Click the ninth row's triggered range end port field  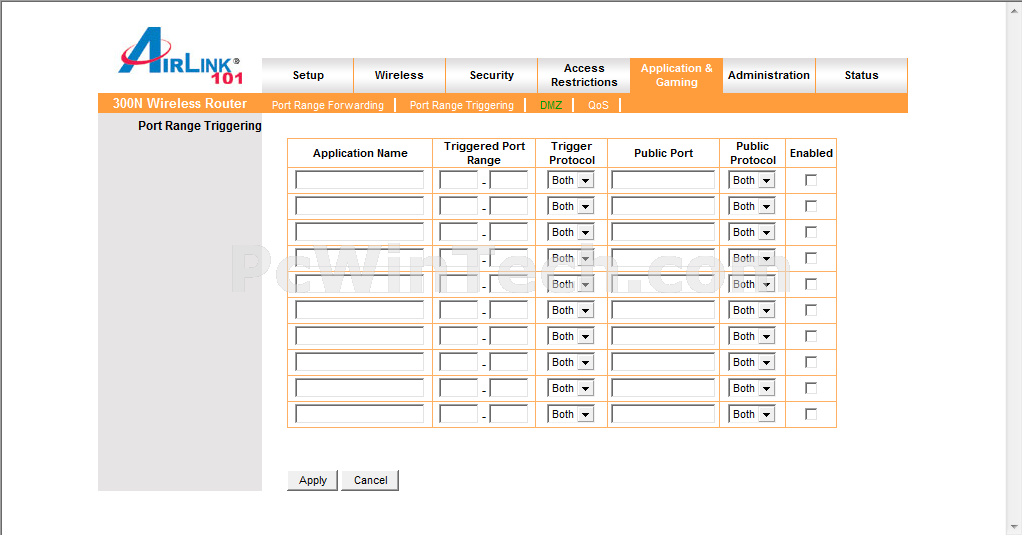click(x=509, y=388)
